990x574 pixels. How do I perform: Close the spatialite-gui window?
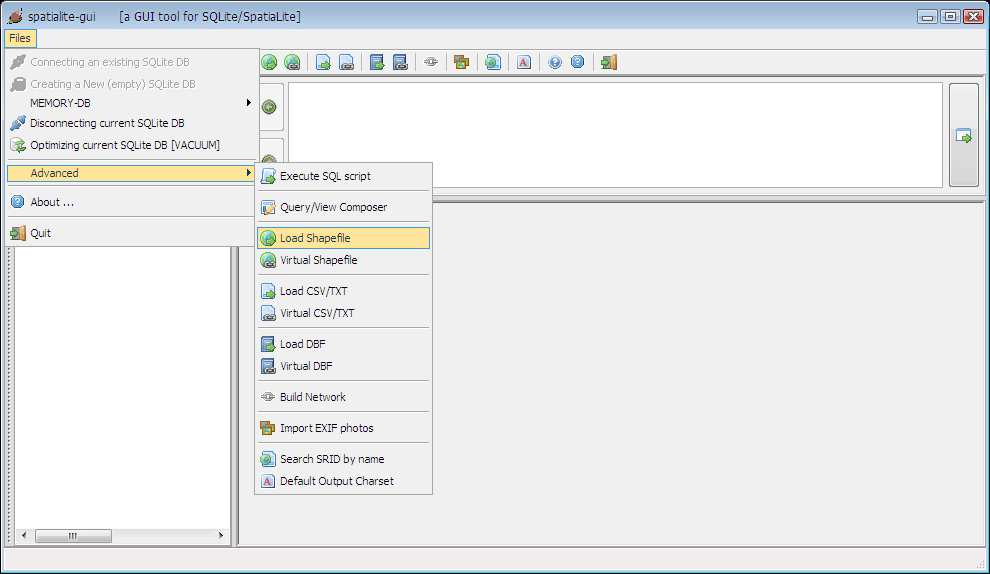pos(974,16)
